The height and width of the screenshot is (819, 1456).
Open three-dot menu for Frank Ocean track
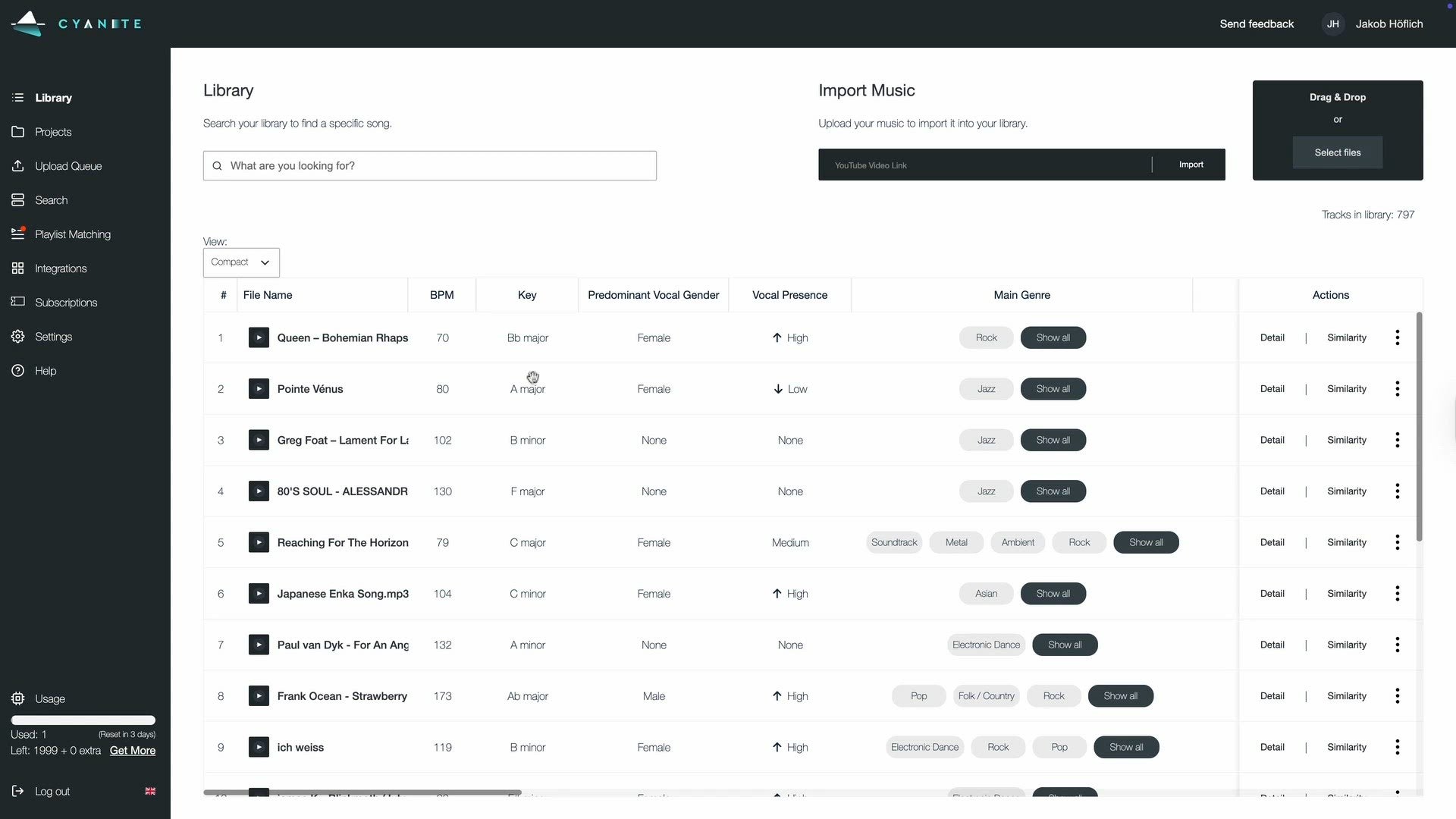point(1397,696)
